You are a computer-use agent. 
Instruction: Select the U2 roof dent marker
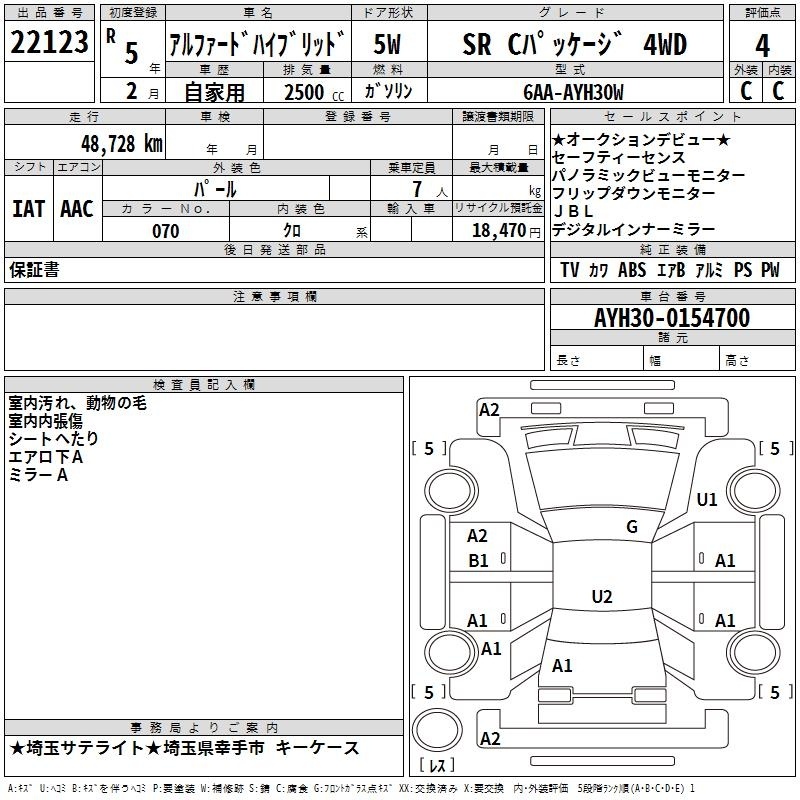pyautogui.click(x=601, y=597)
